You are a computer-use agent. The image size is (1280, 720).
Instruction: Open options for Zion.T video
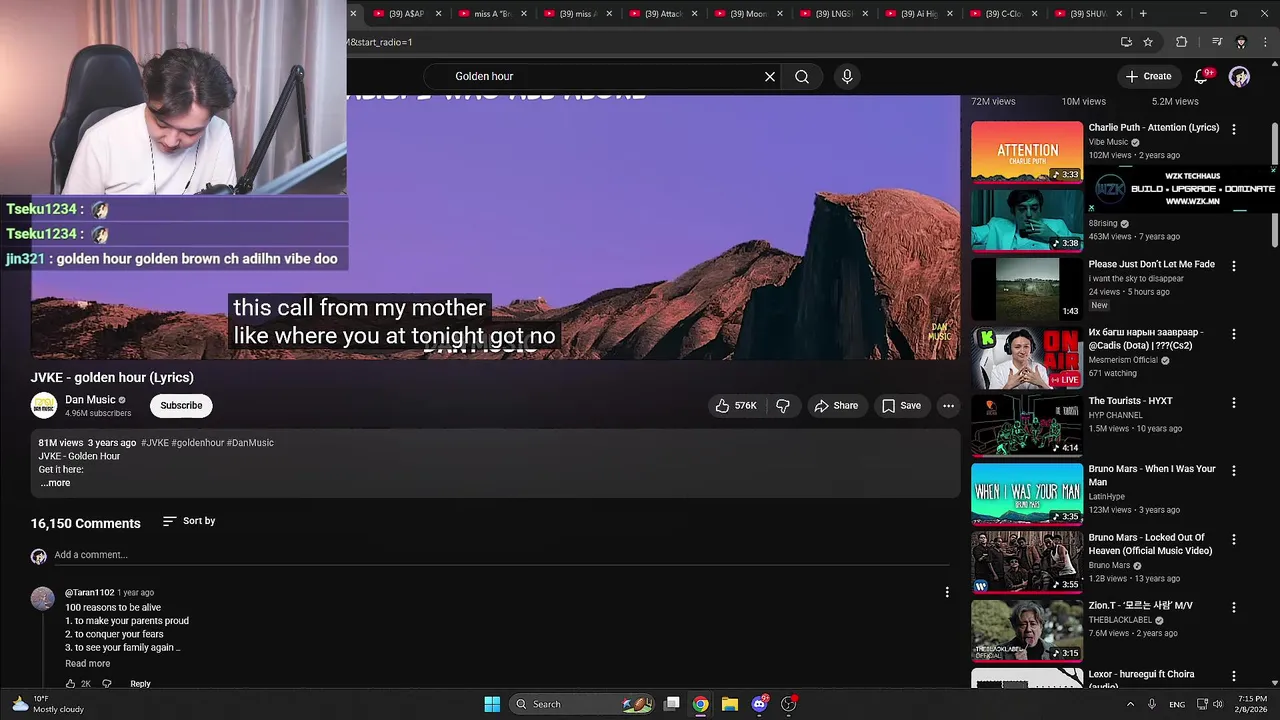1234,607
